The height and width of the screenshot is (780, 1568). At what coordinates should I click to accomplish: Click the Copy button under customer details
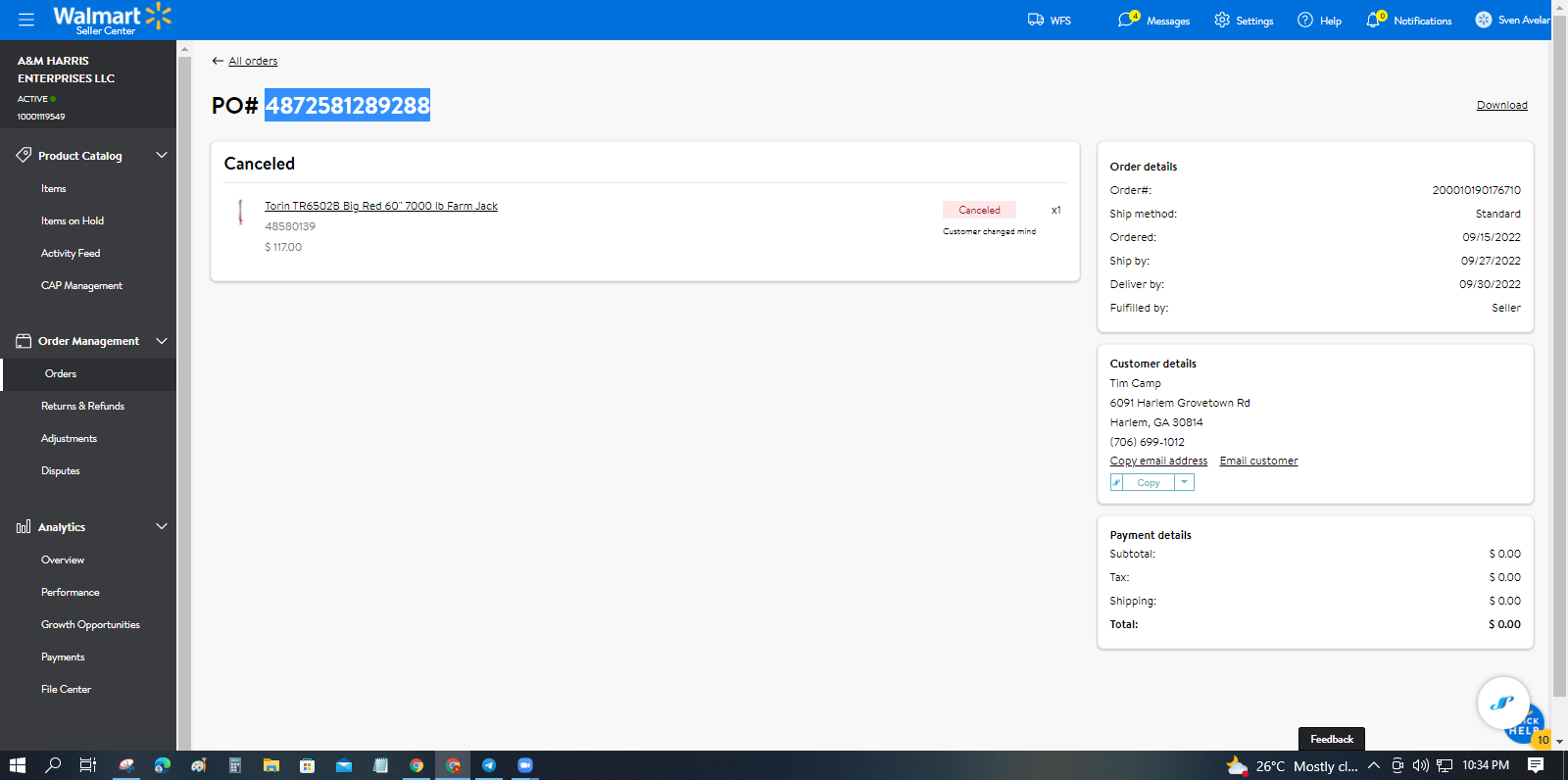click(1149, 482)
